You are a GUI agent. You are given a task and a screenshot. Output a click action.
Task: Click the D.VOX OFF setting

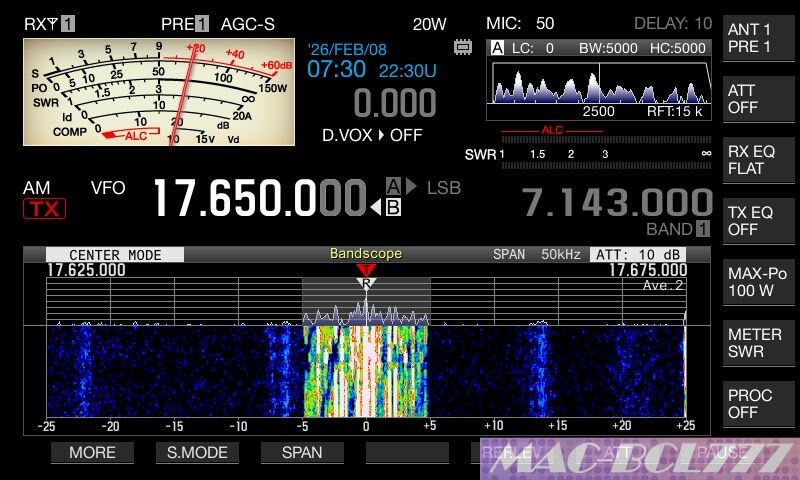pos(372,135)
